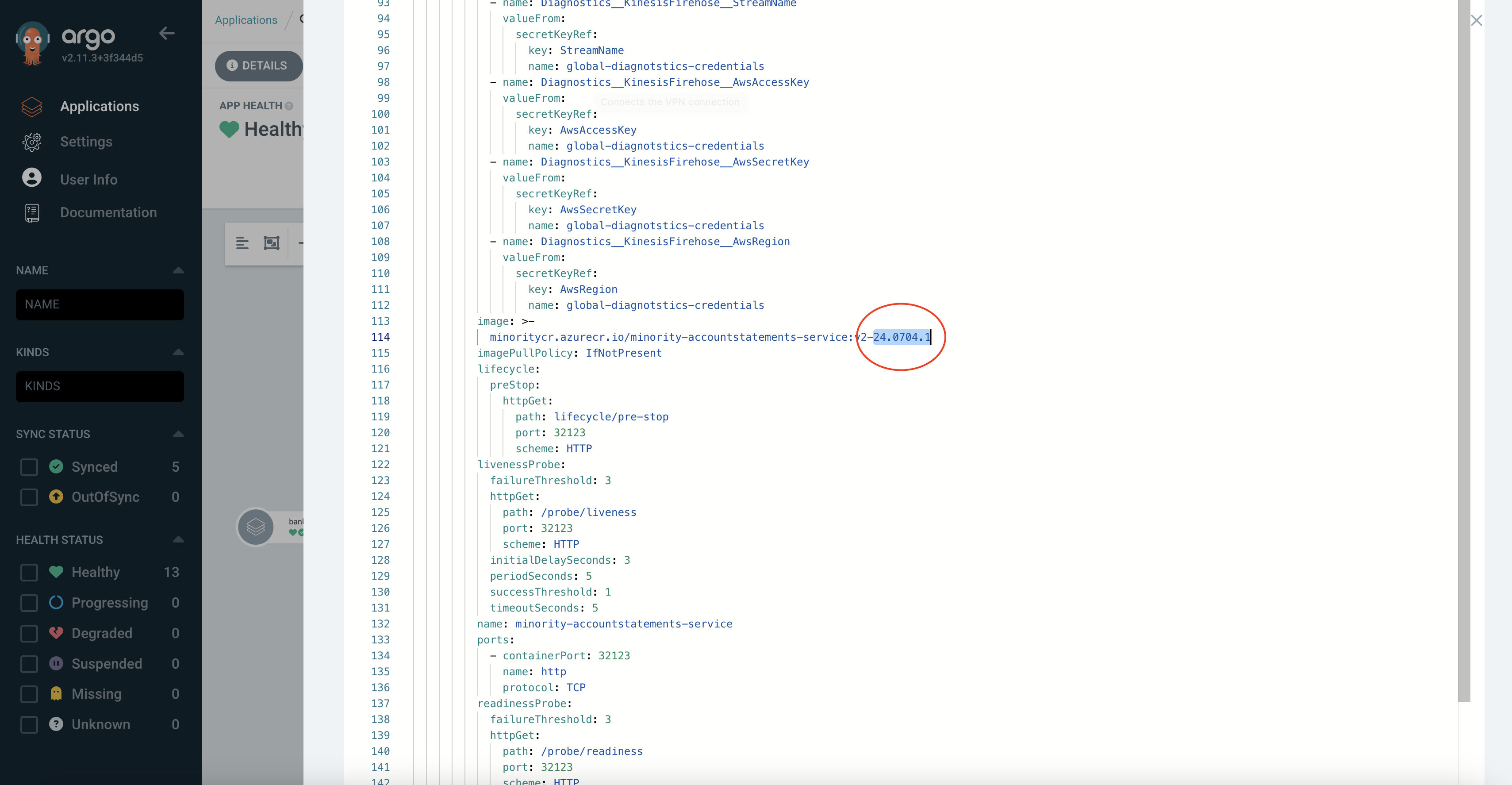Select the fit-to-view frame icon in toolbar
The width and height of the screenshot is (1512, 785).
271,242
